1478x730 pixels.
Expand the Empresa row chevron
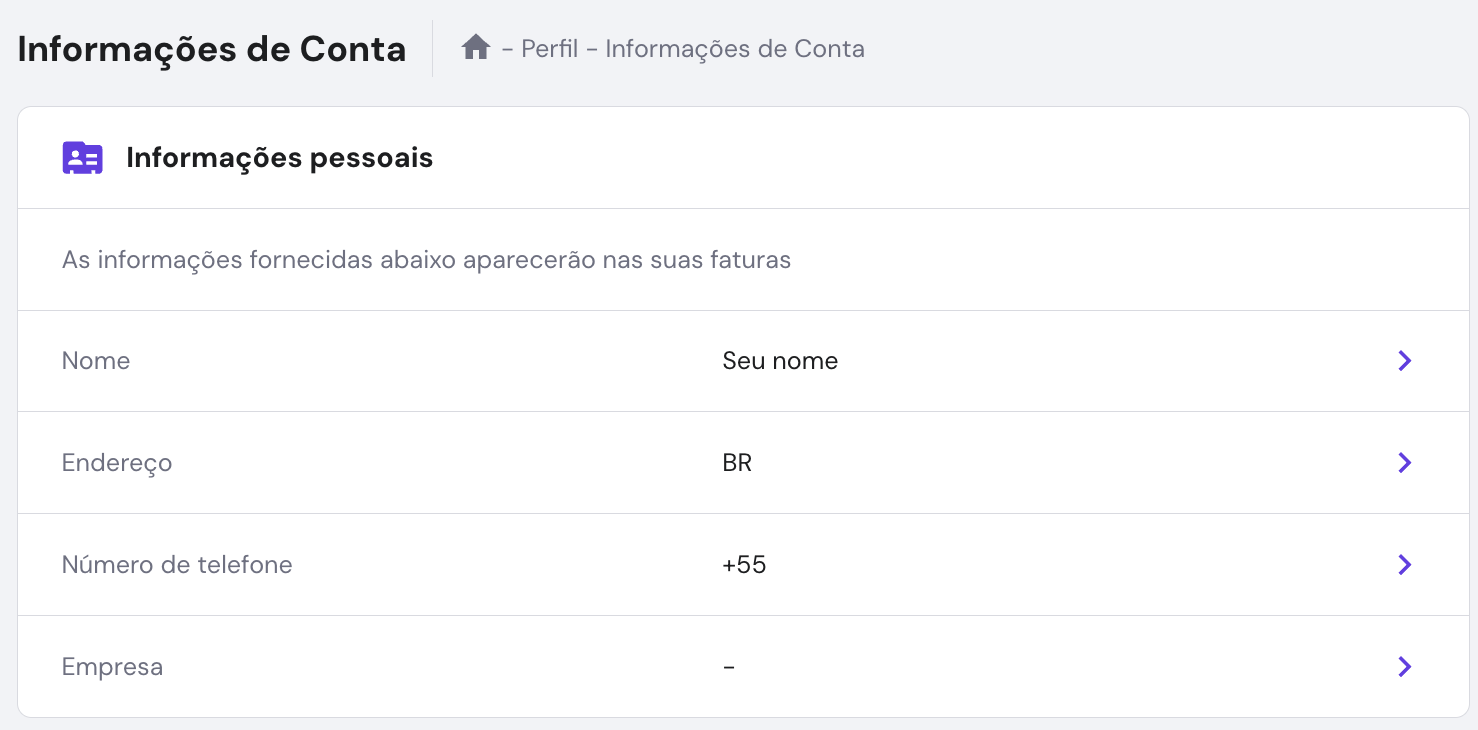1404,667
